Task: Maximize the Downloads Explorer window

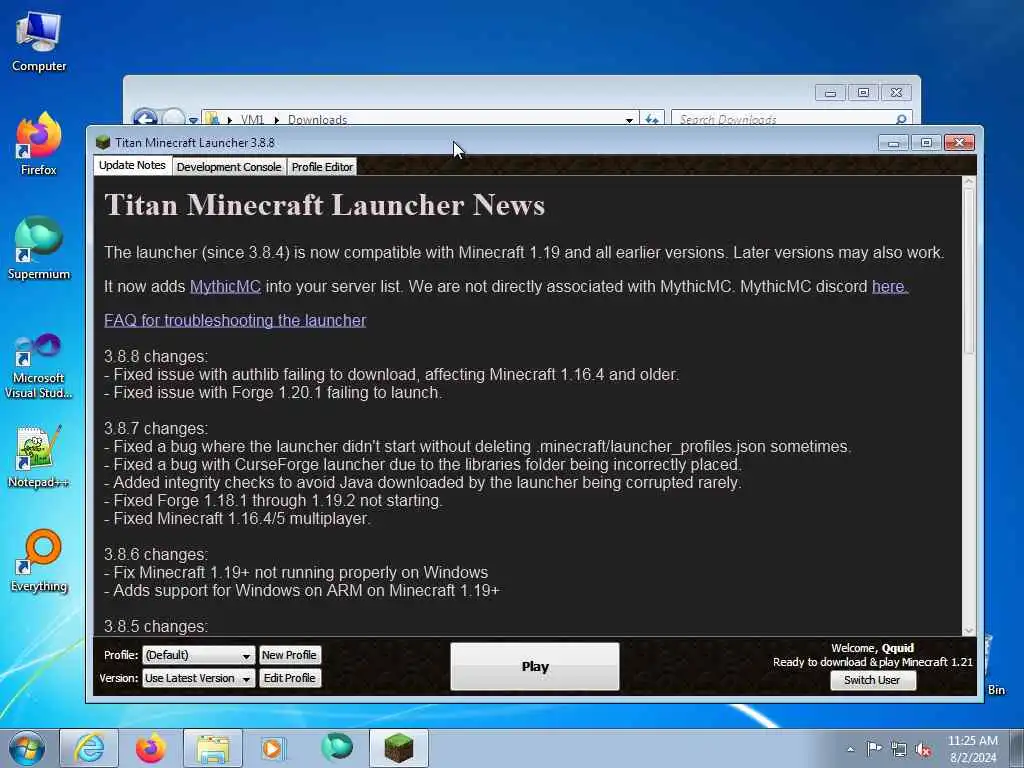Action: pos(863,93)
